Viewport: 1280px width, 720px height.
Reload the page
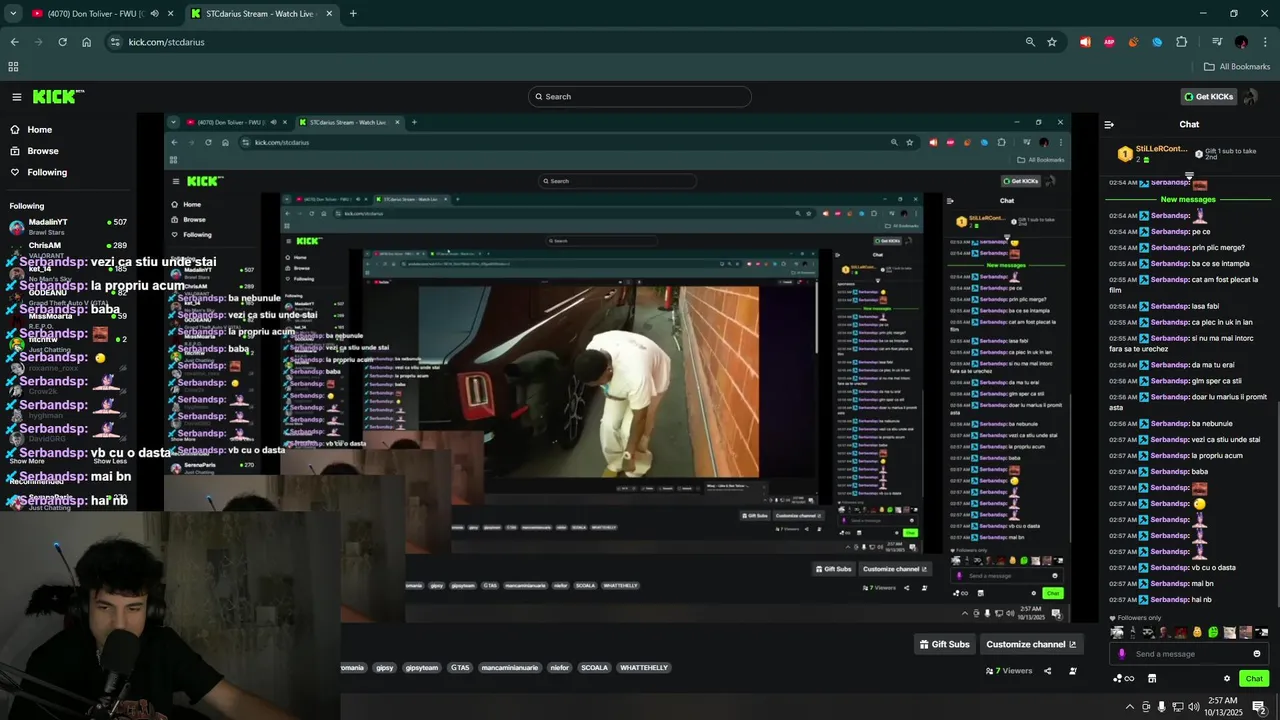(x=62, y=42)
